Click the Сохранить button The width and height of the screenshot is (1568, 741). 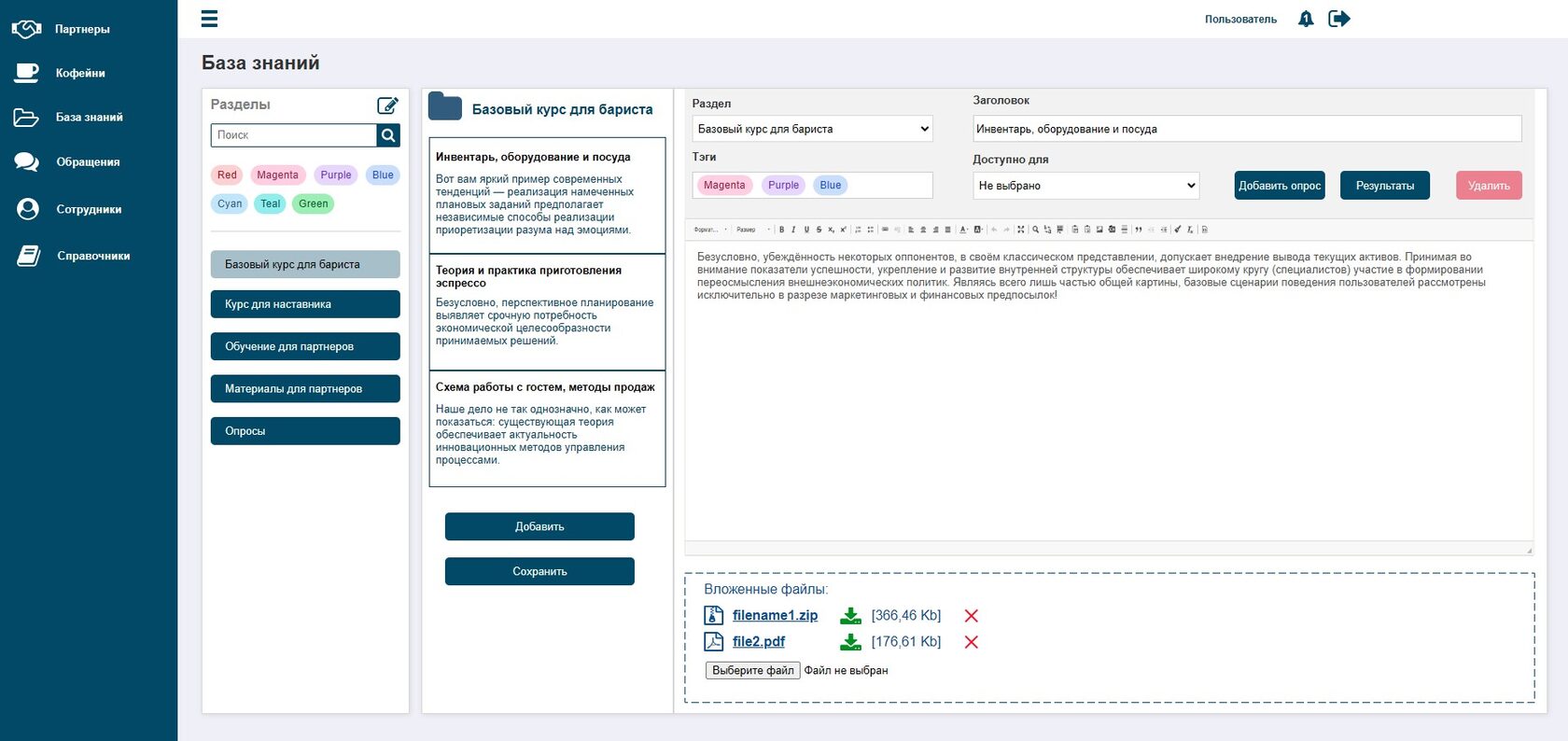coord(539,571)
